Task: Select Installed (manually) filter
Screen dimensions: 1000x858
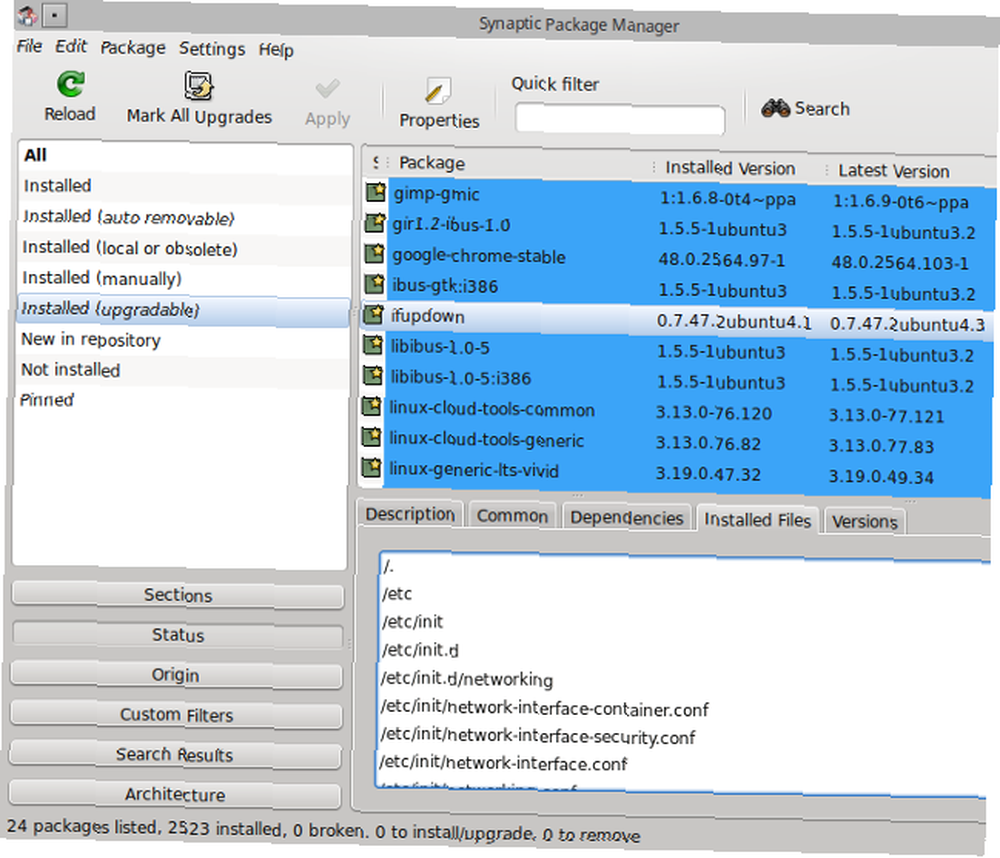Action: click(184, 279)
